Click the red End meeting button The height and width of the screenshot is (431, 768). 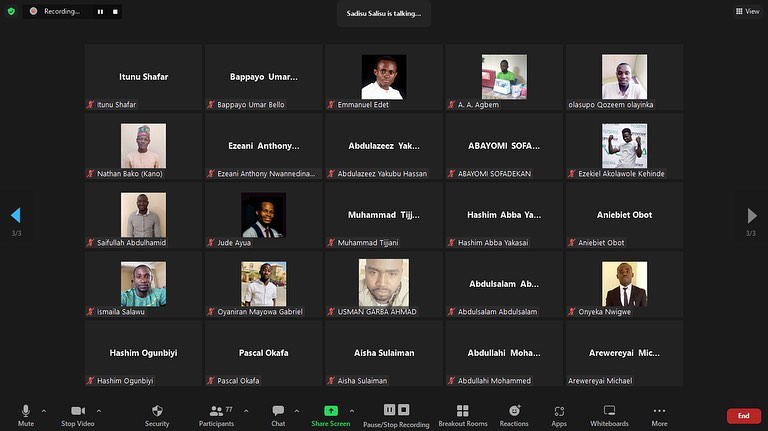coord(743,415)
